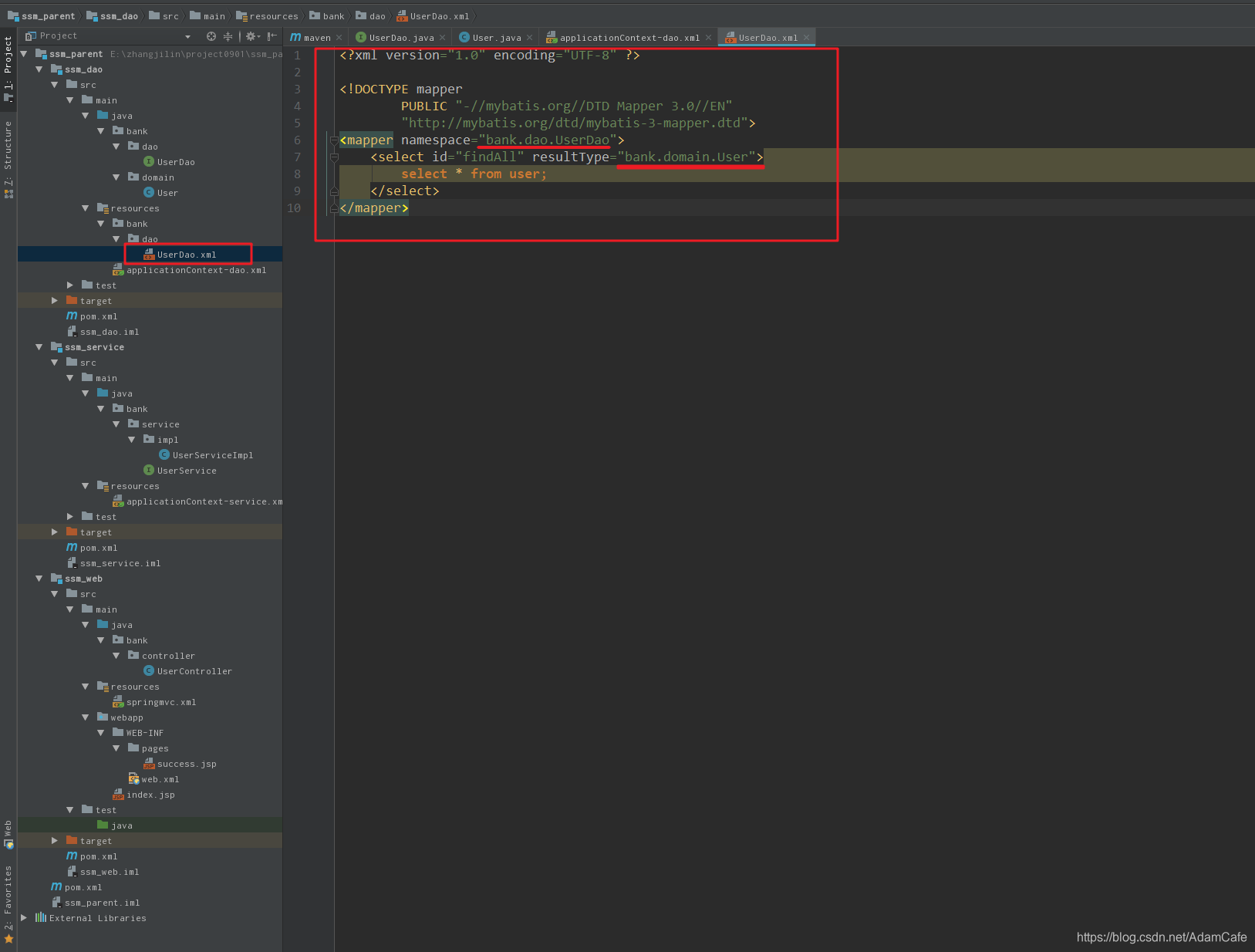Collapse the ssm_dao module node

point(39,69)
